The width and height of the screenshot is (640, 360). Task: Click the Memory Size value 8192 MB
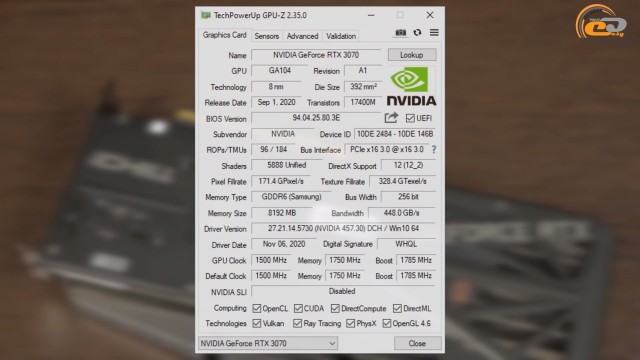point(282,213)
